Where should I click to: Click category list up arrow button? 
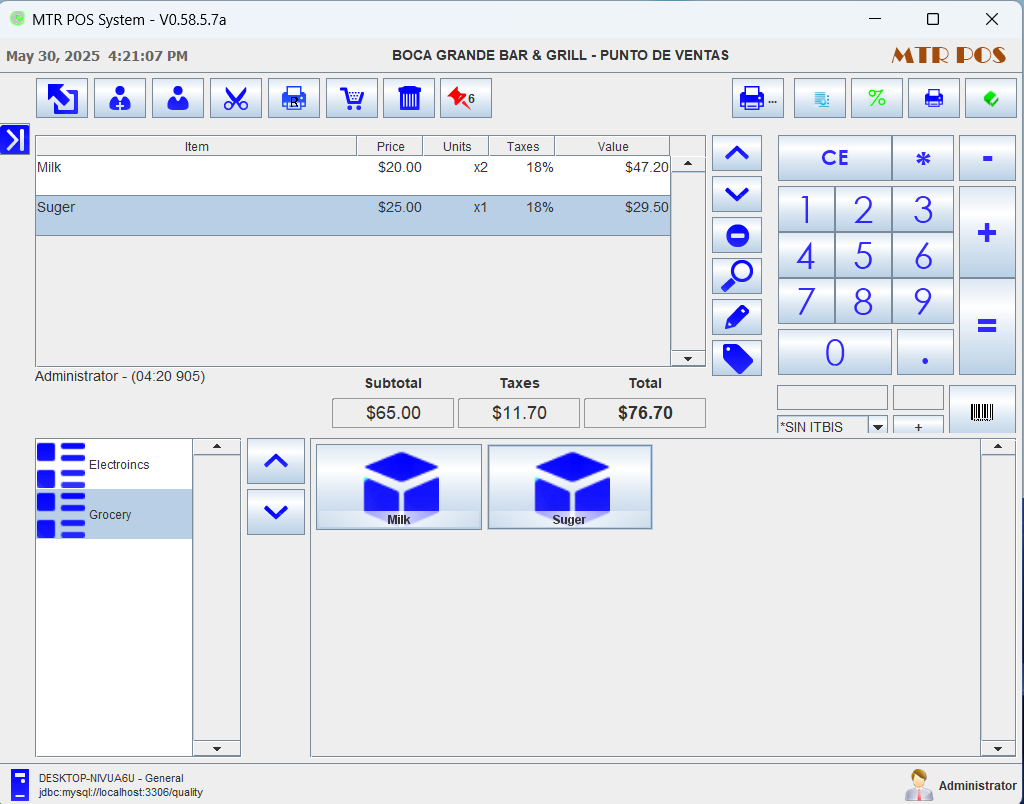[x=276, y=461]
